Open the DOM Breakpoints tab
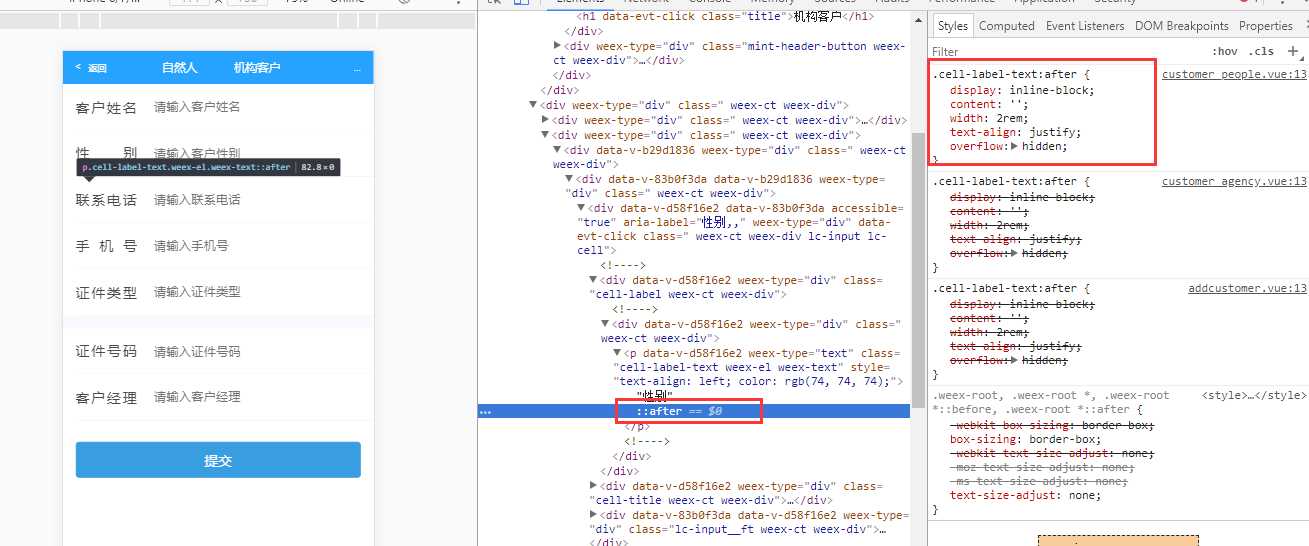Screen dimensions: 1309x546 [x=1181, y=26]
